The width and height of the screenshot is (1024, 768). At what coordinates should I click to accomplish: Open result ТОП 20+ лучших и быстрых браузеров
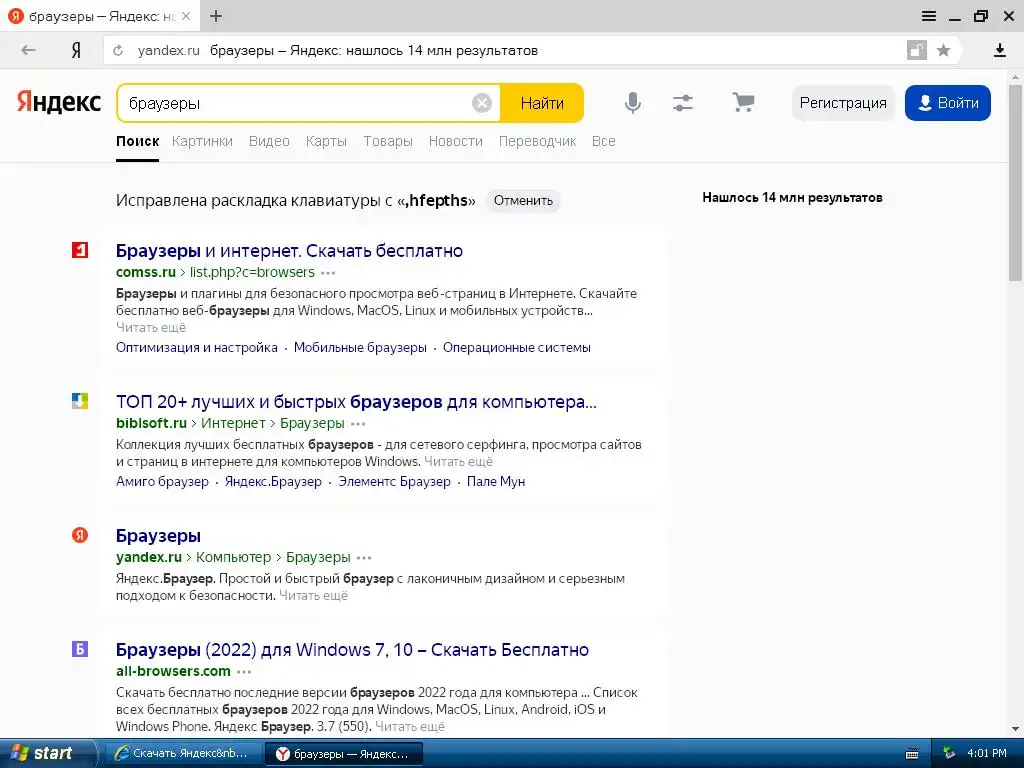tap(356, 402)
